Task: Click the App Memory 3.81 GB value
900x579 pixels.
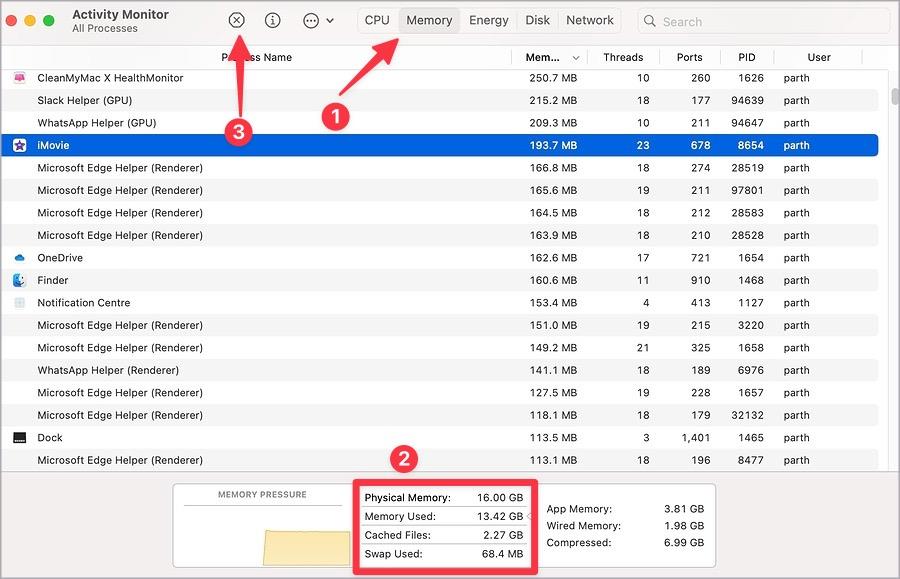Action: coord(684,508)
